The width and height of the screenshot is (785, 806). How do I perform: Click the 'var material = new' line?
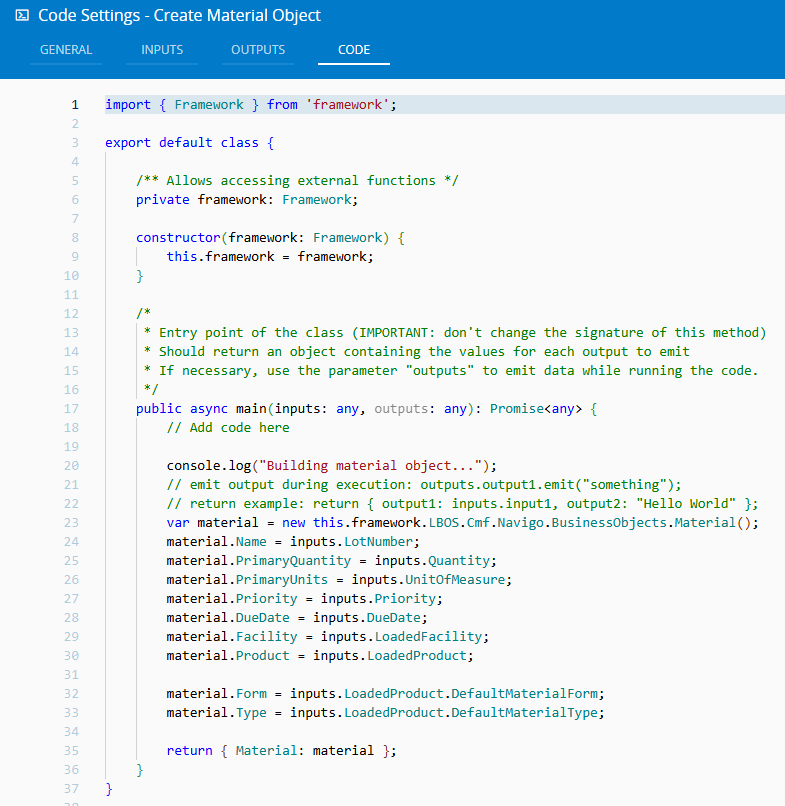[462, 523]
